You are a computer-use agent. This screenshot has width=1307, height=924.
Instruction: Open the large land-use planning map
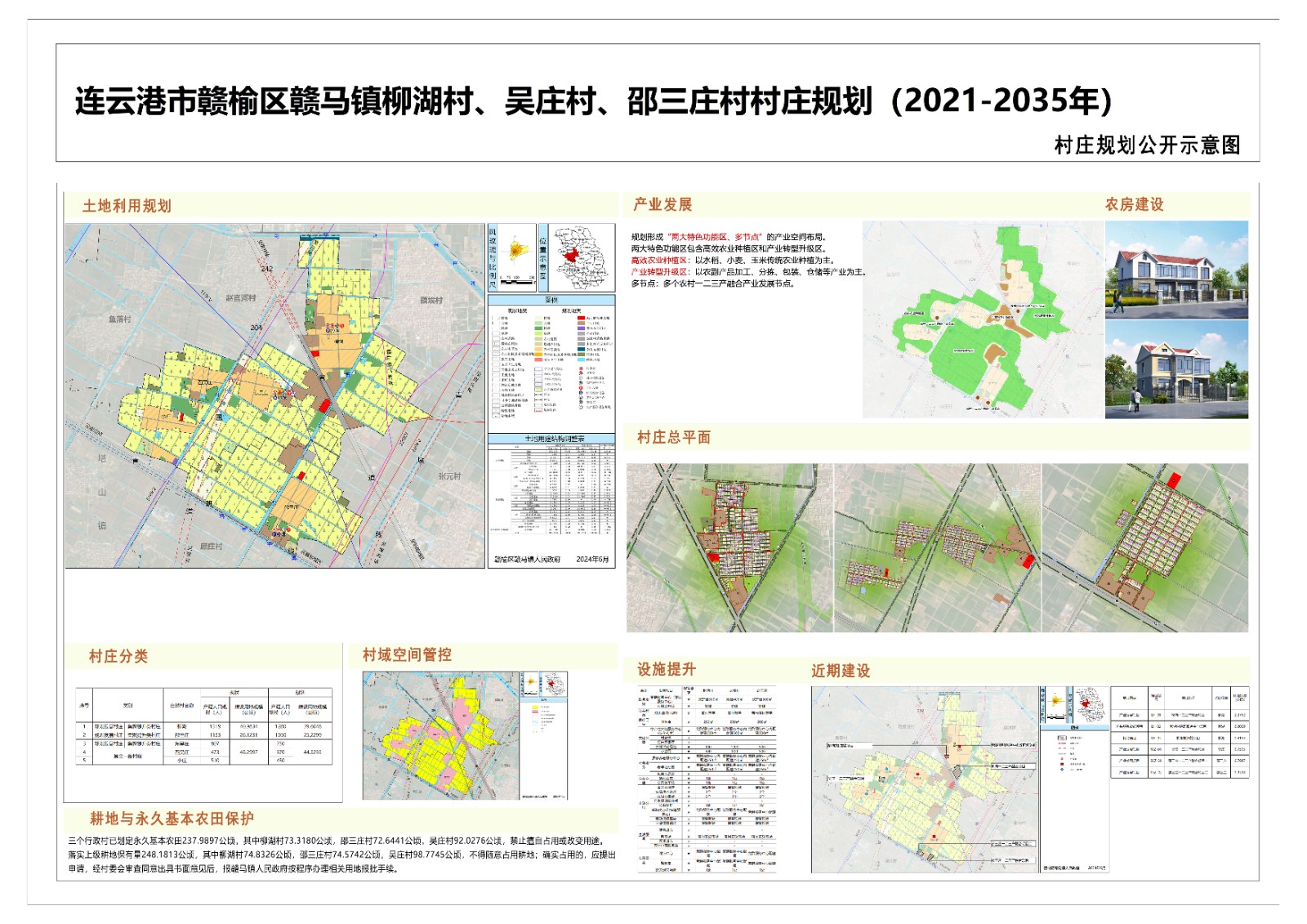[x=274, y=395]
